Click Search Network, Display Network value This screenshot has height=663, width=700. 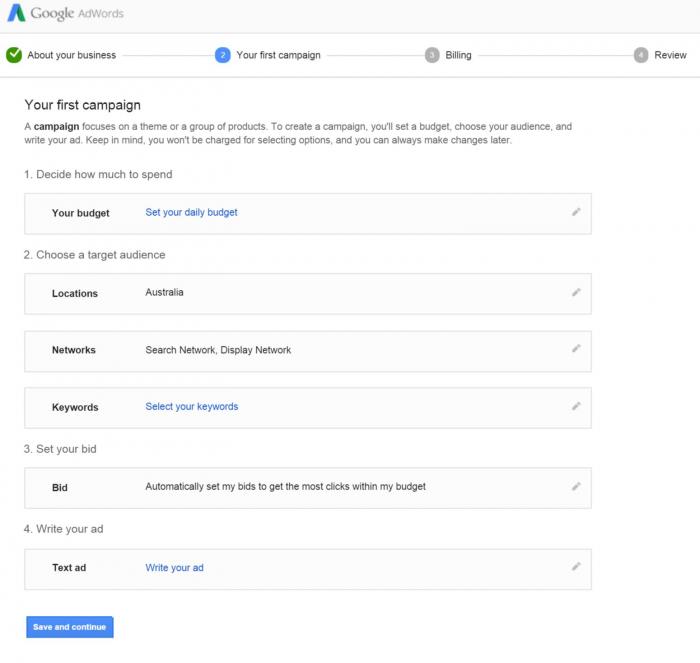pos(218,350)
